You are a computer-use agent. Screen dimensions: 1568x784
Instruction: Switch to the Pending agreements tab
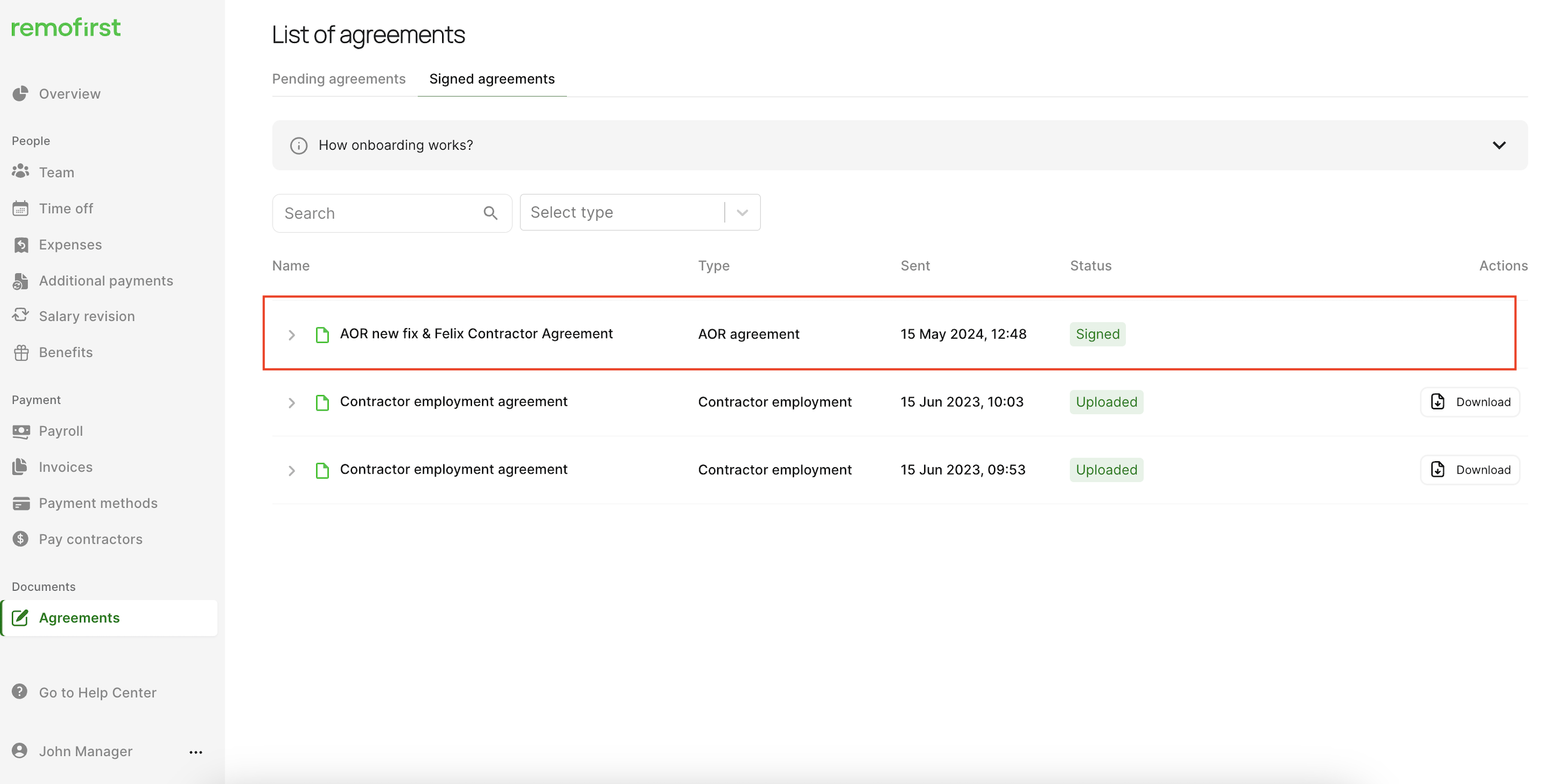(x=338, y=79)
